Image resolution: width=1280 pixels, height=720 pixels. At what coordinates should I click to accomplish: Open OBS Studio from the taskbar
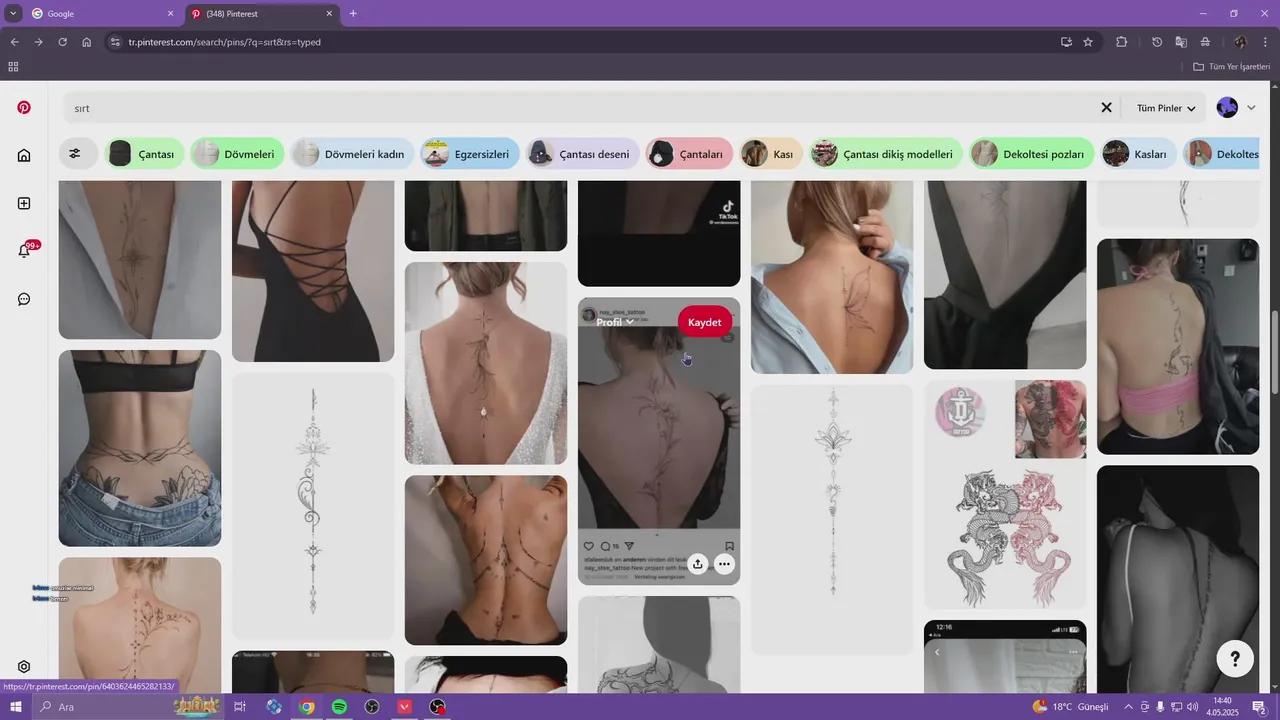coord(372,707)
